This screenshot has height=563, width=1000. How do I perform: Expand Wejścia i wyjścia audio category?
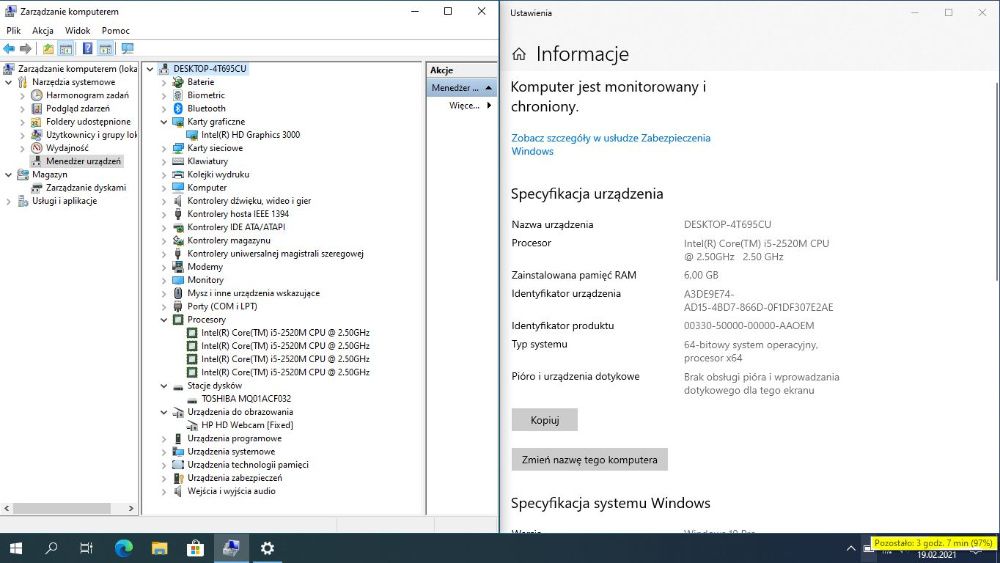164,492
